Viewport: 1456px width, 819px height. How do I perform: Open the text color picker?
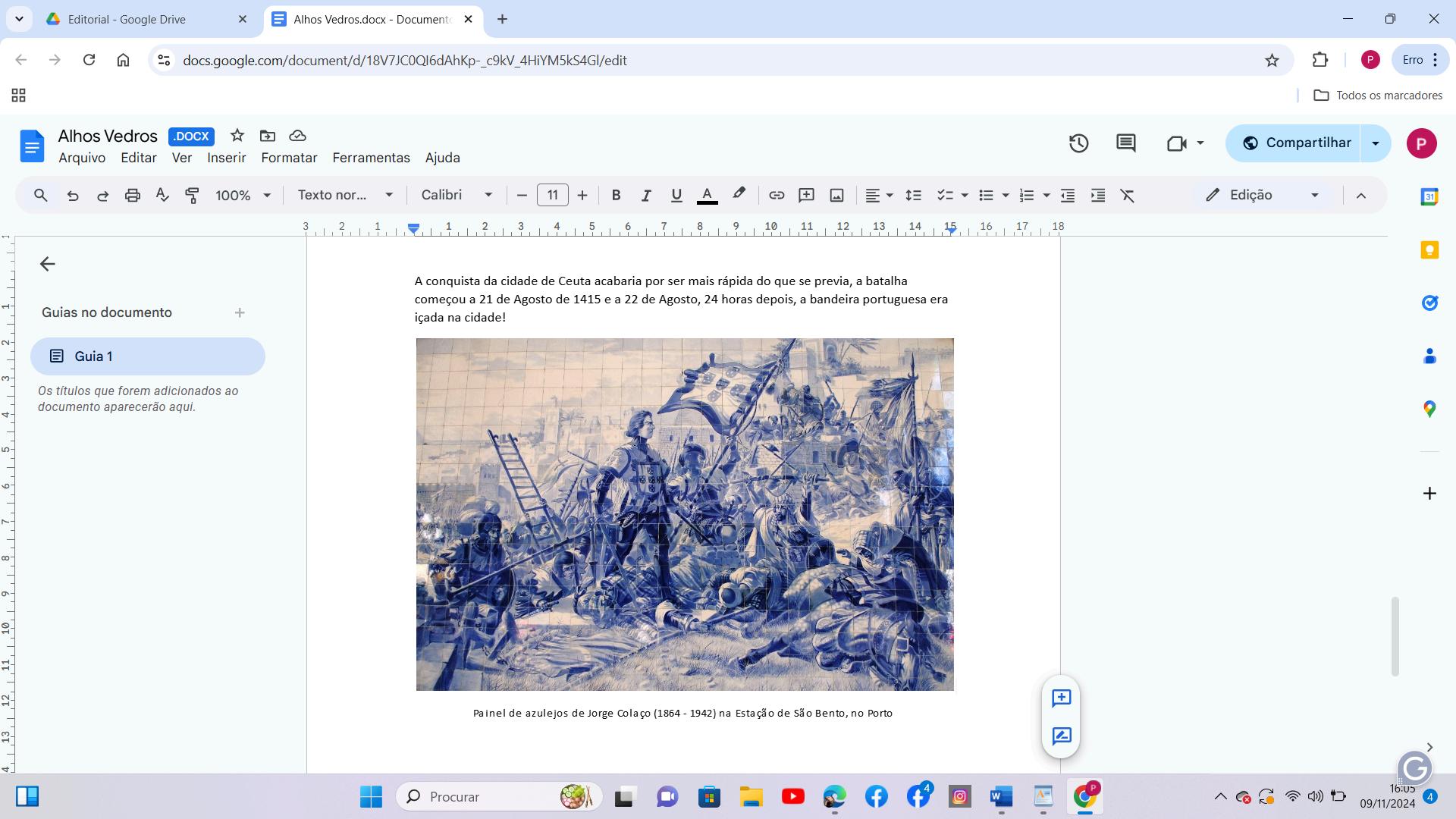point(707,196)
